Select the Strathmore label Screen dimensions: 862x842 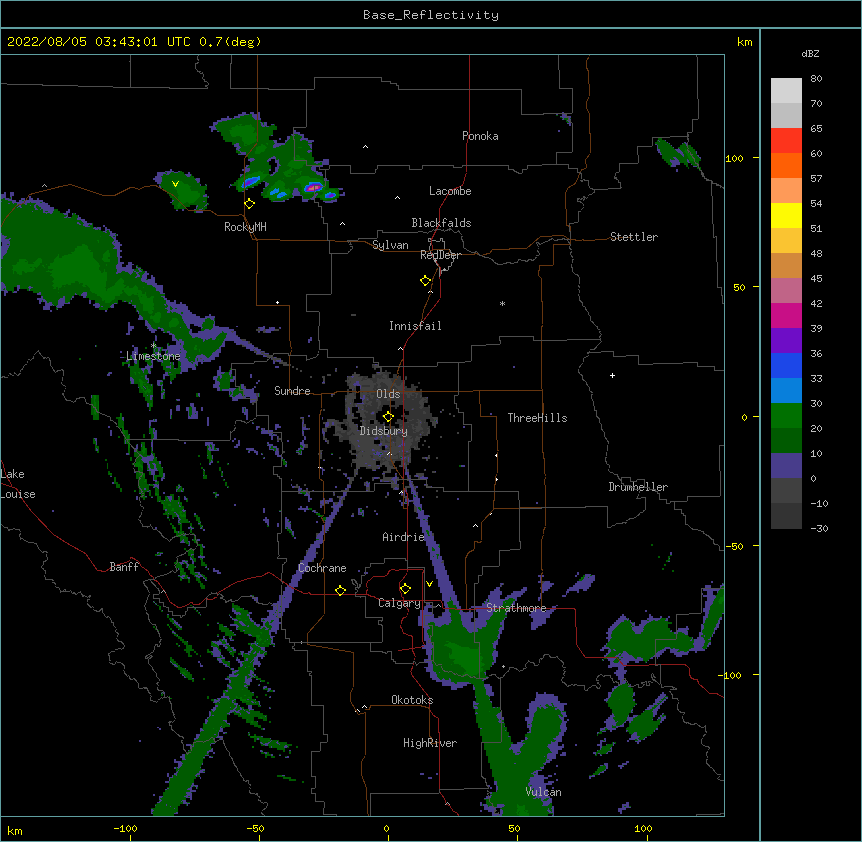point(516,608)
